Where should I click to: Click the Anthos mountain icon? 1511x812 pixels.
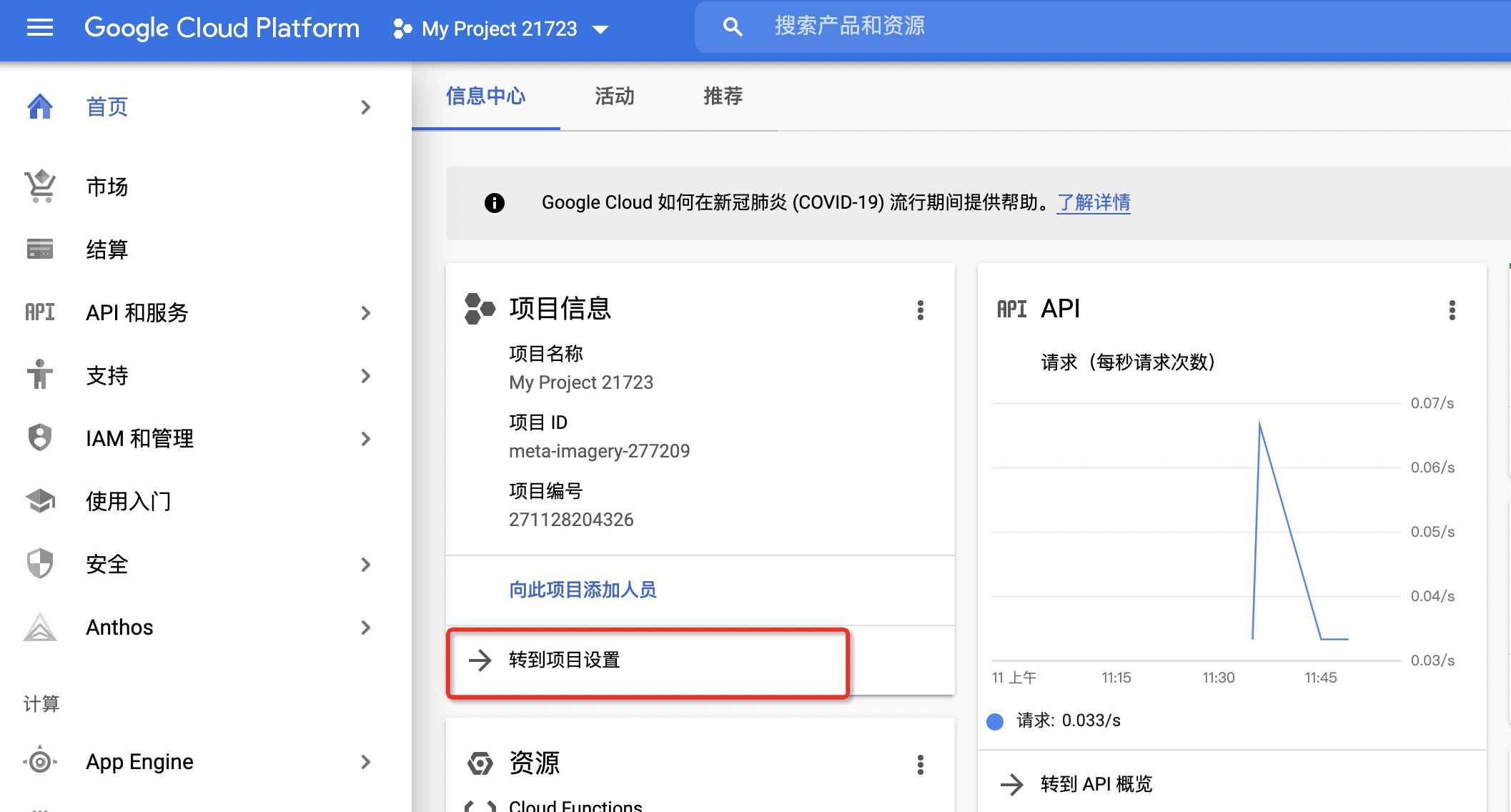[x=39, y=628]
